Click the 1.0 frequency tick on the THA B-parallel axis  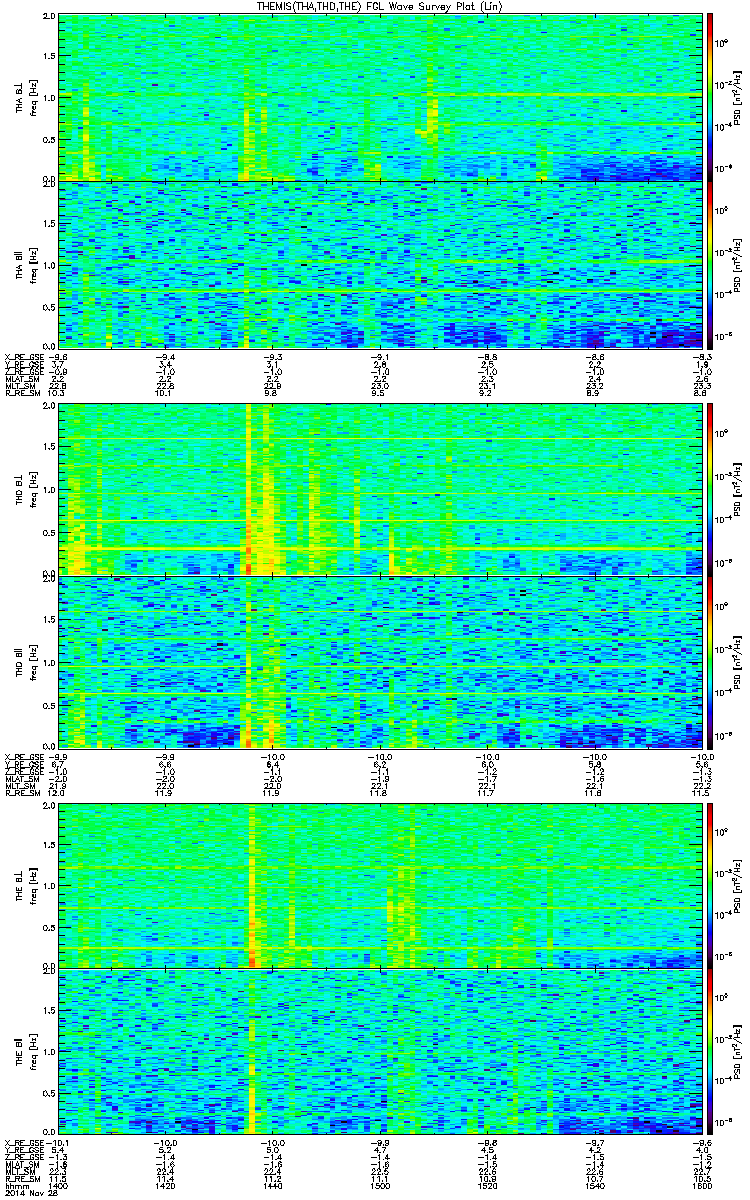tap(49, 264)
